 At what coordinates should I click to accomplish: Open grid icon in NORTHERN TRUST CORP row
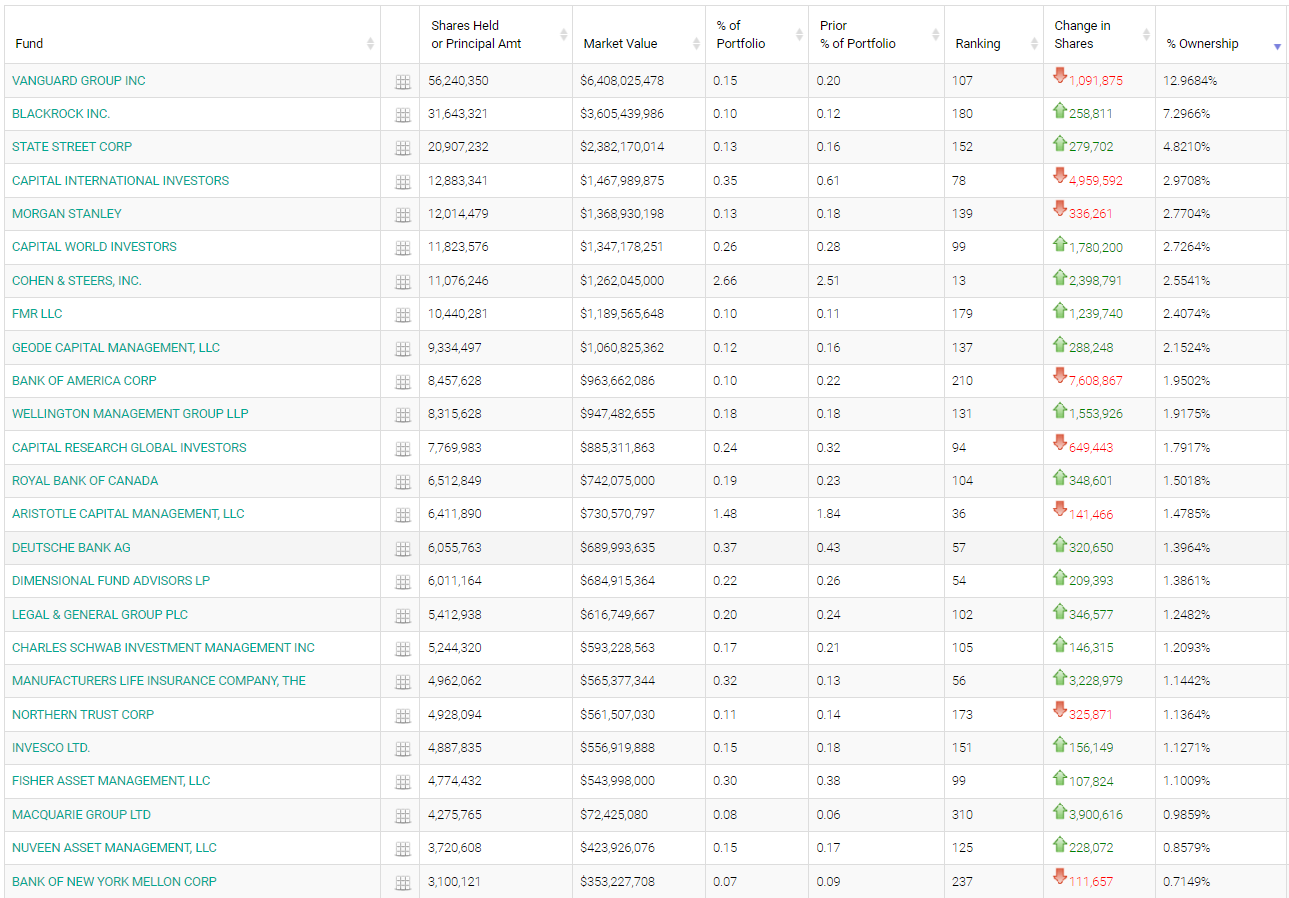(x=403, y=716)
